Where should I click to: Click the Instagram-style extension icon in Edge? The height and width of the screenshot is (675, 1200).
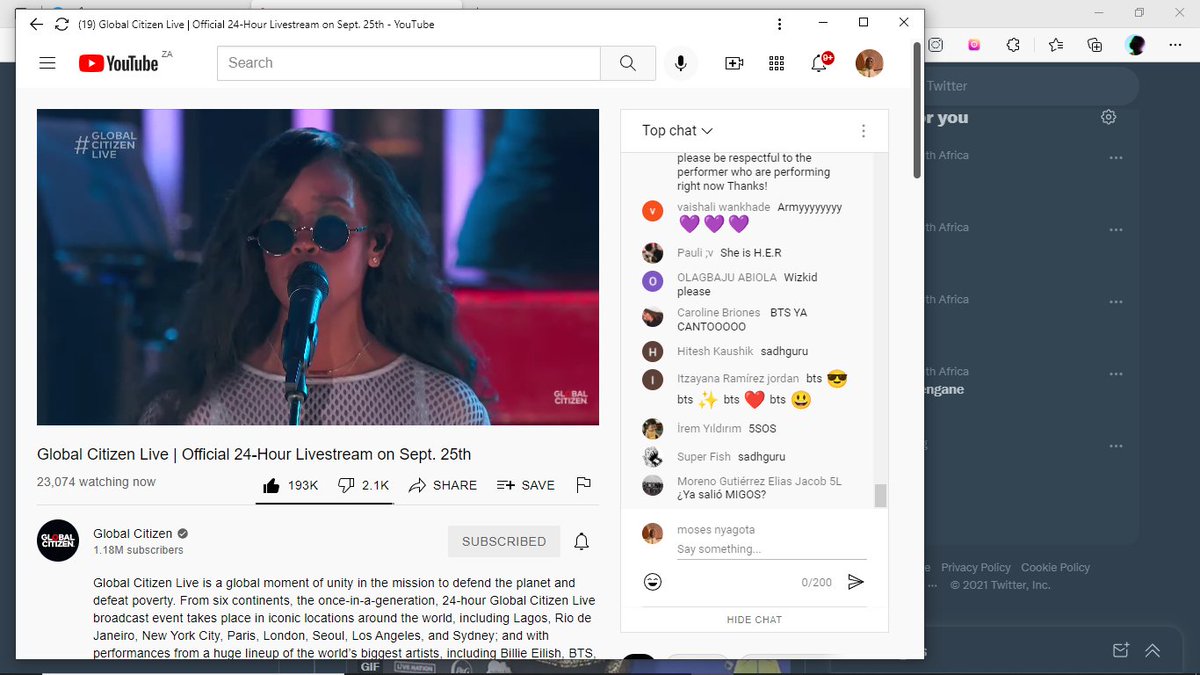click(936, 45)
